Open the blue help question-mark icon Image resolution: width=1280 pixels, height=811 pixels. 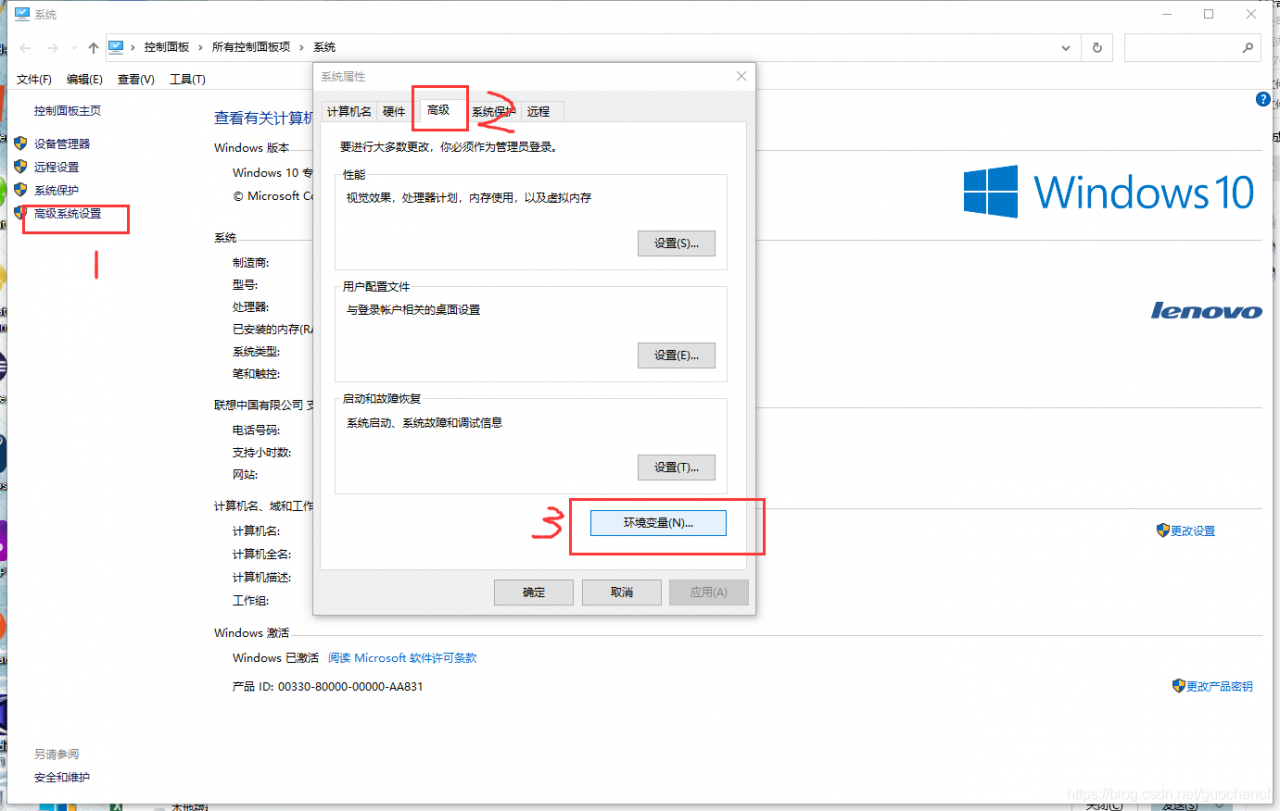1262,100
